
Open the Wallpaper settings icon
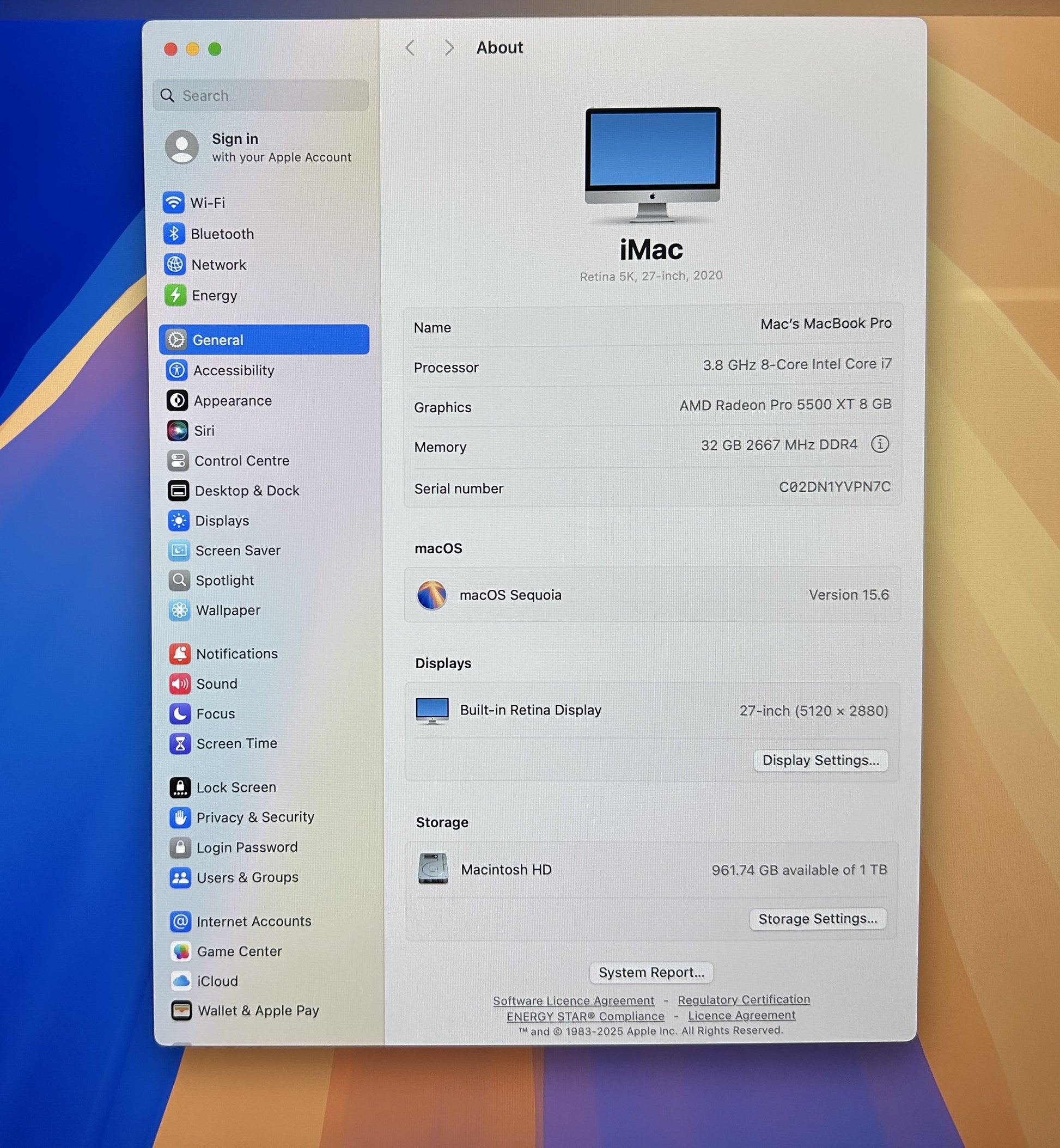179,610
